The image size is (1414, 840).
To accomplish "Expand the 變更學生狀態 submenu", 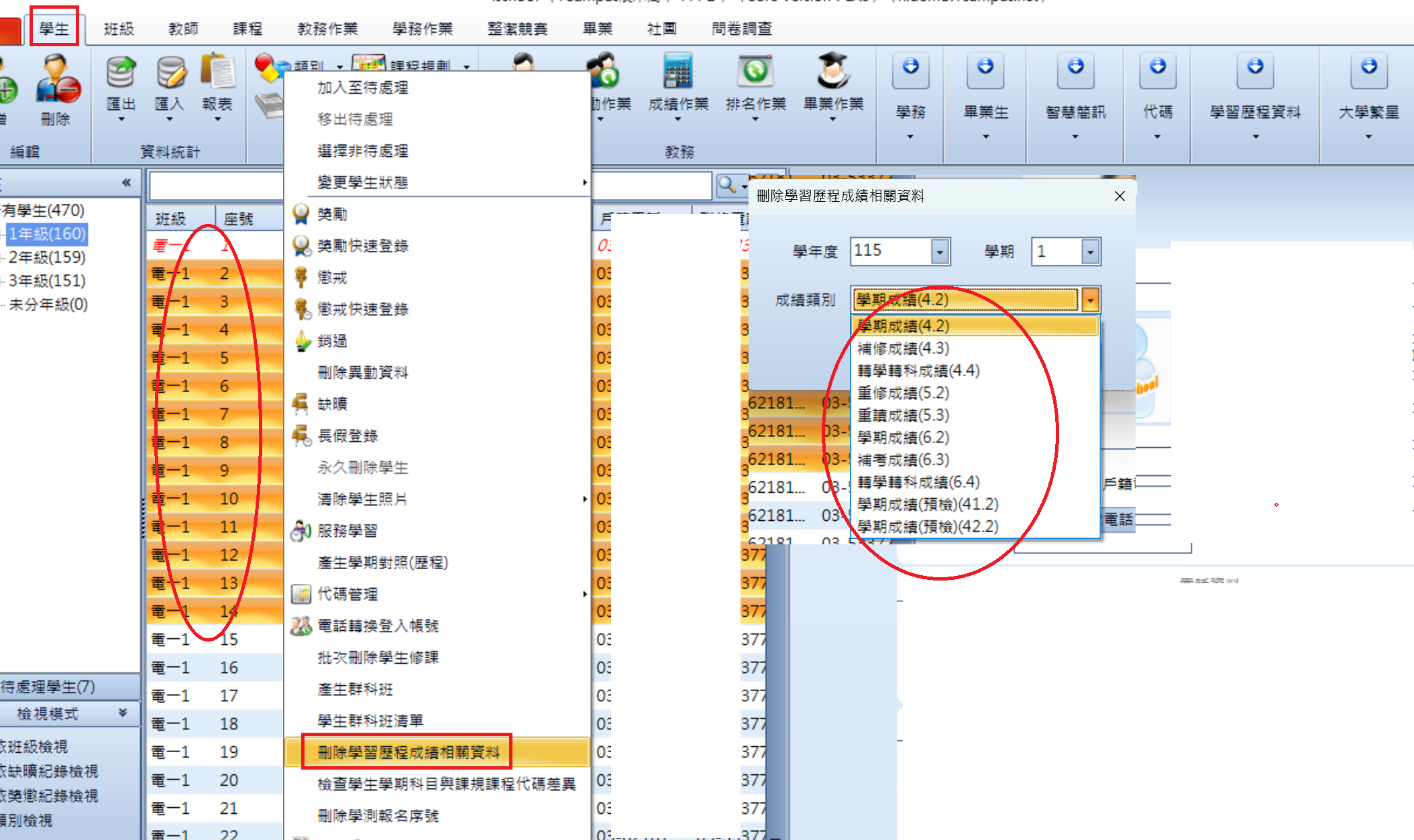I will (x=437, y=182).
